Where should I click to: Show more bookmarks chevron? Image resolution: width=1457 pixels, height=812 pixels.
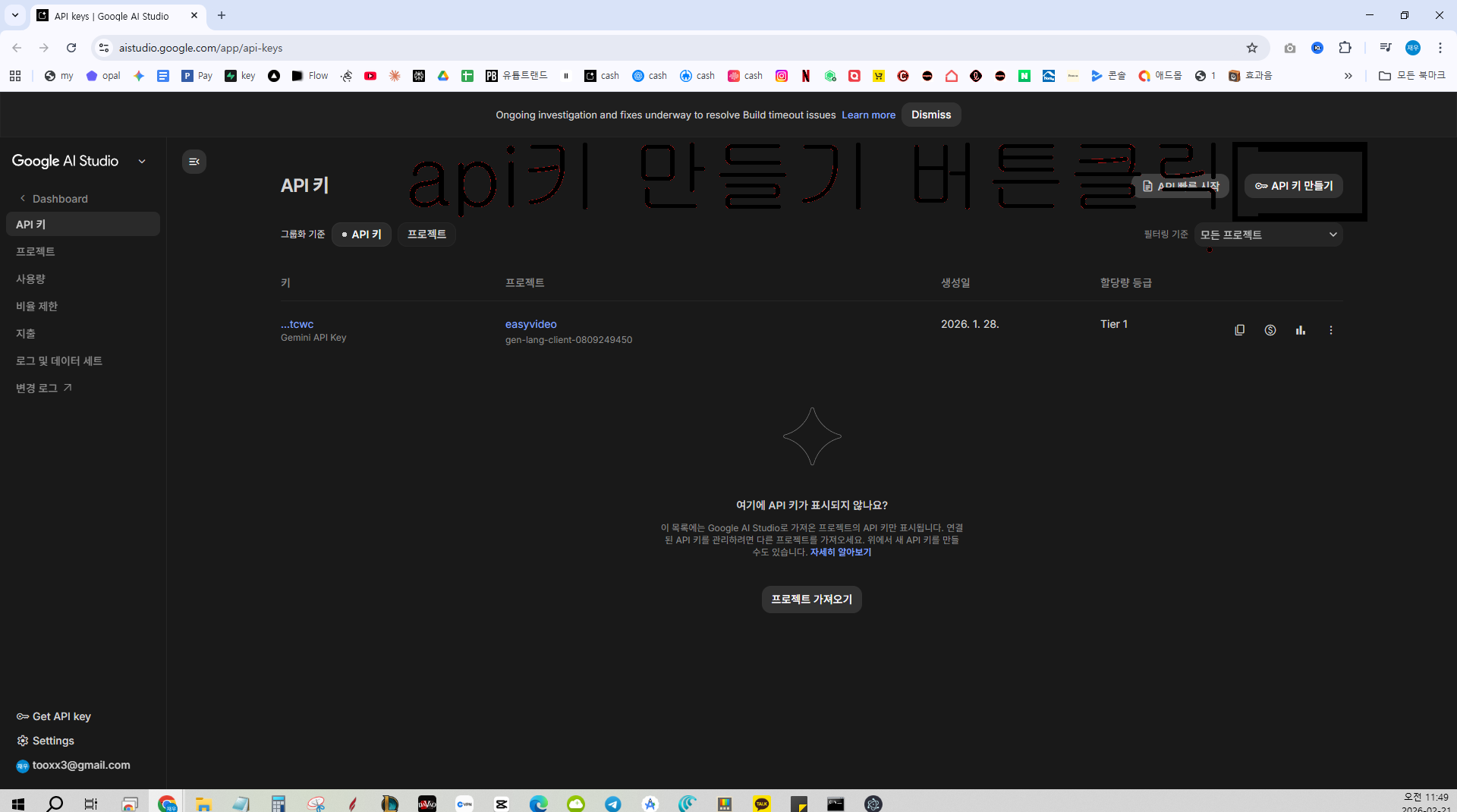pos(1348,76)
